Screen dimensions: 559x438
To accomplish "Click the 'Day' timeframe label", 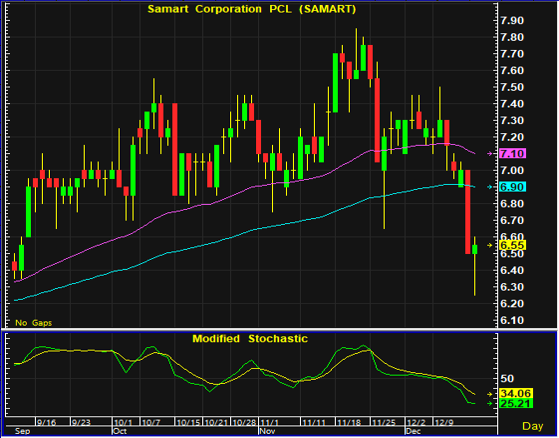I will pyautogui.click(x=533, y=426).
